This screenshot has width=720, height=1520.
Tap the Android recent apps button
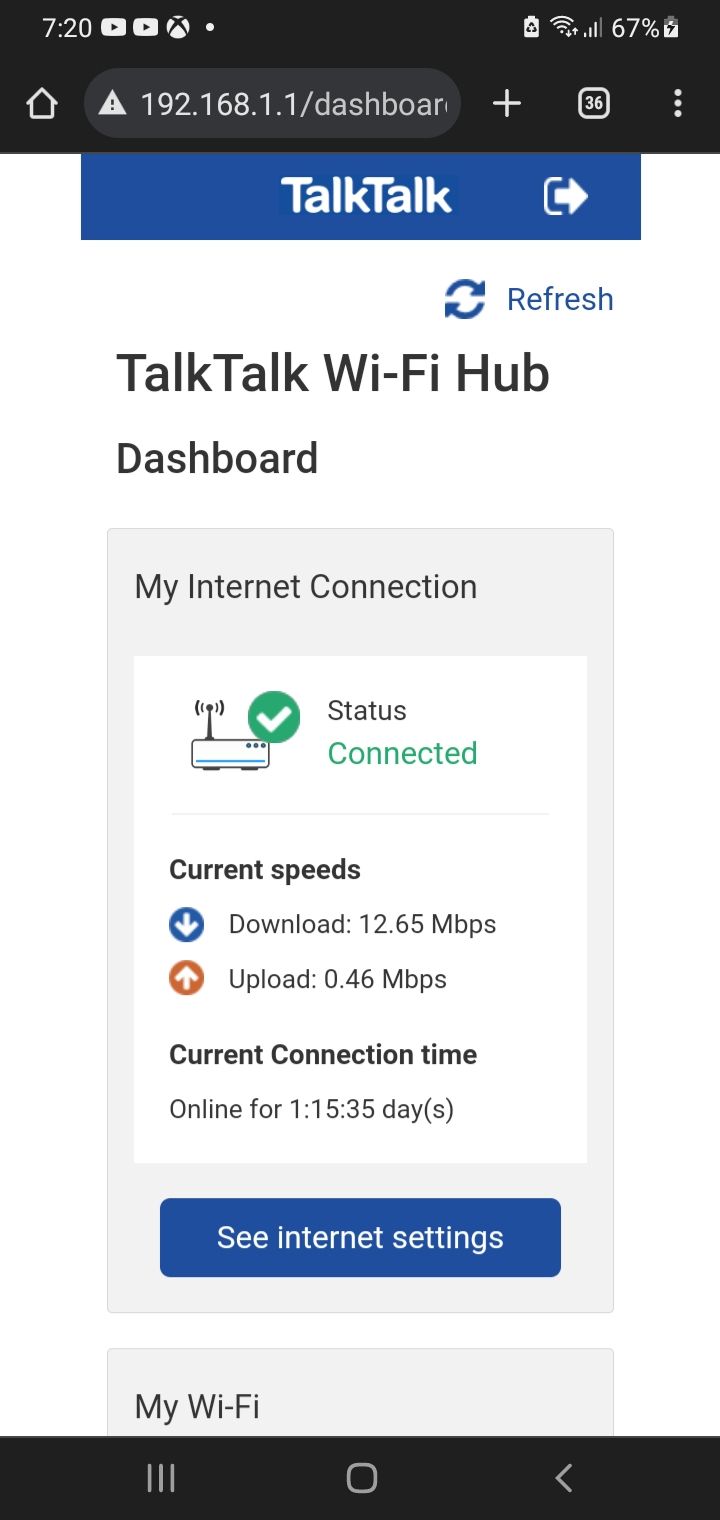(x=161, y=1478)
